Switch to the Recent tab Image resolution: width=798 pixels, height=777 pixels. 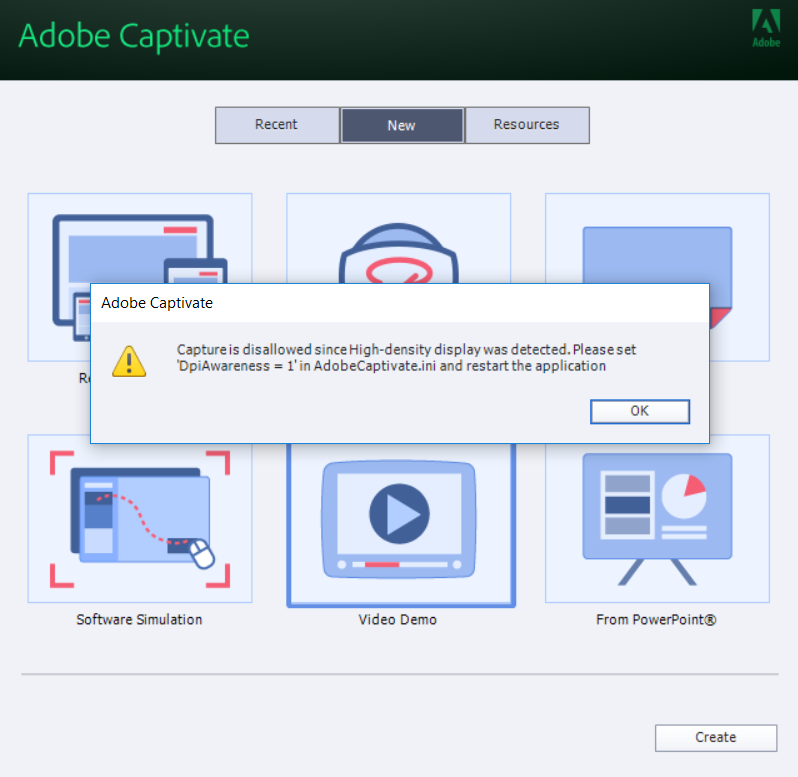tap(276, 125)
